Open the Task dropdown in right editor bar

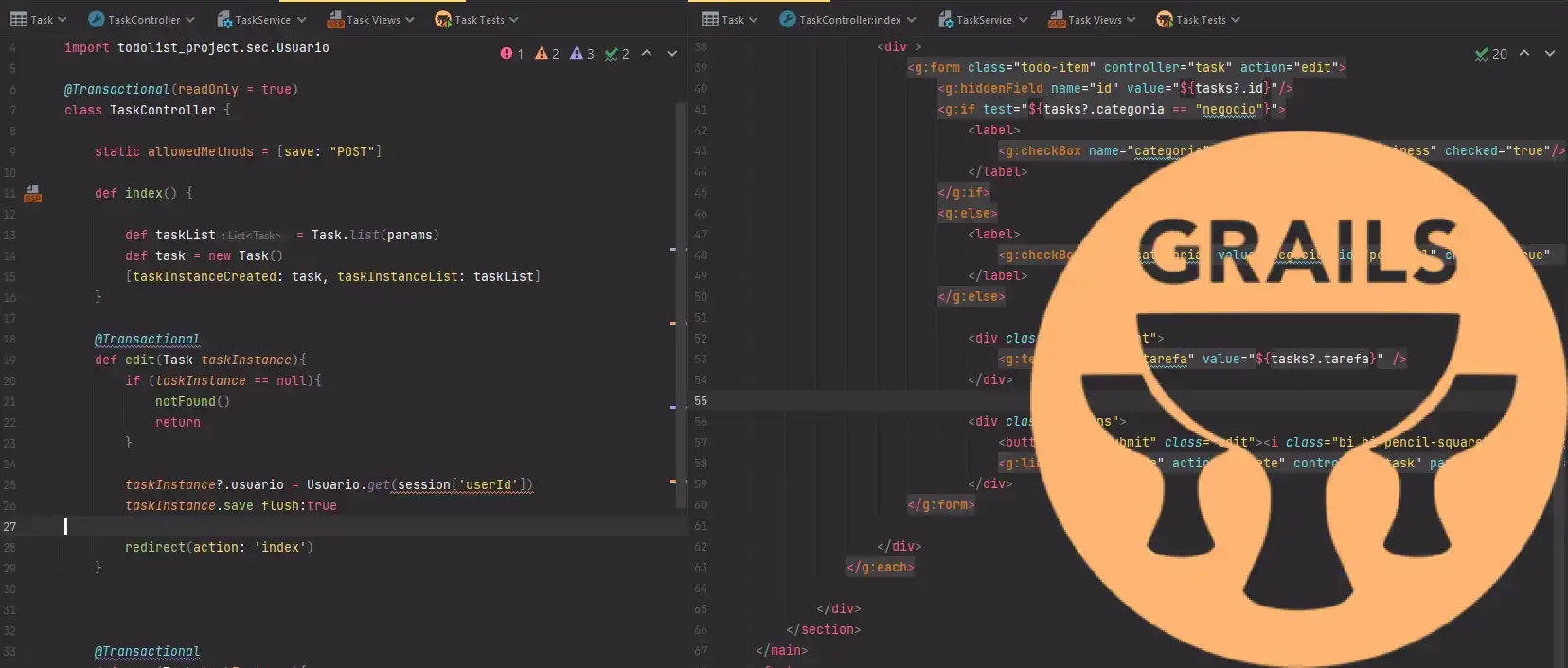pyautogui.click(x=753, y=19)
